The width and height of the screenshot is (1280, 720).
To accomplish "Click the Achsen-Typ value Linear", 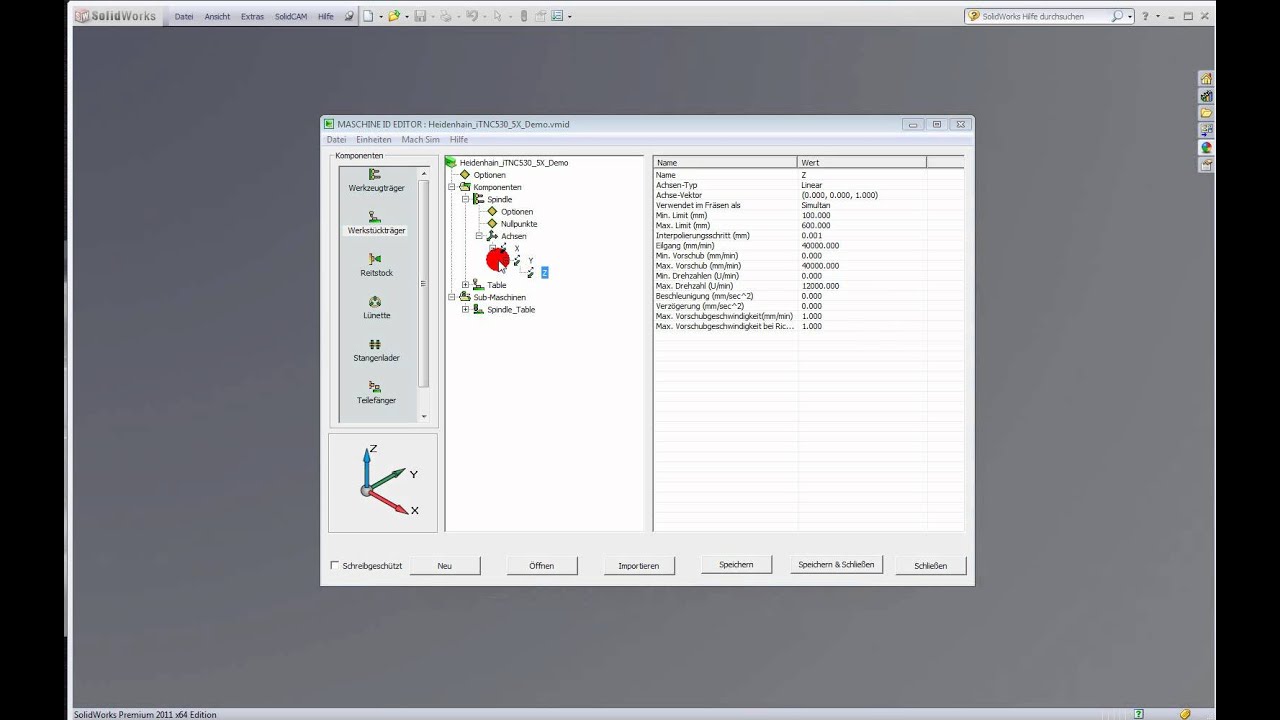I will (812, 185).
